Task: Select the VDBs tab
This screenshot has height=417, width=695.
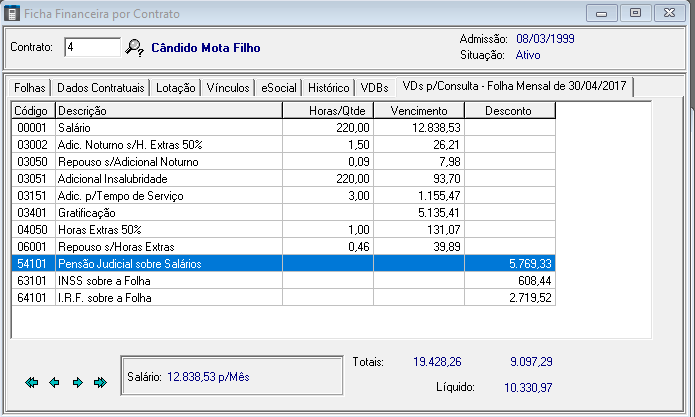Action: click(375, 87)
